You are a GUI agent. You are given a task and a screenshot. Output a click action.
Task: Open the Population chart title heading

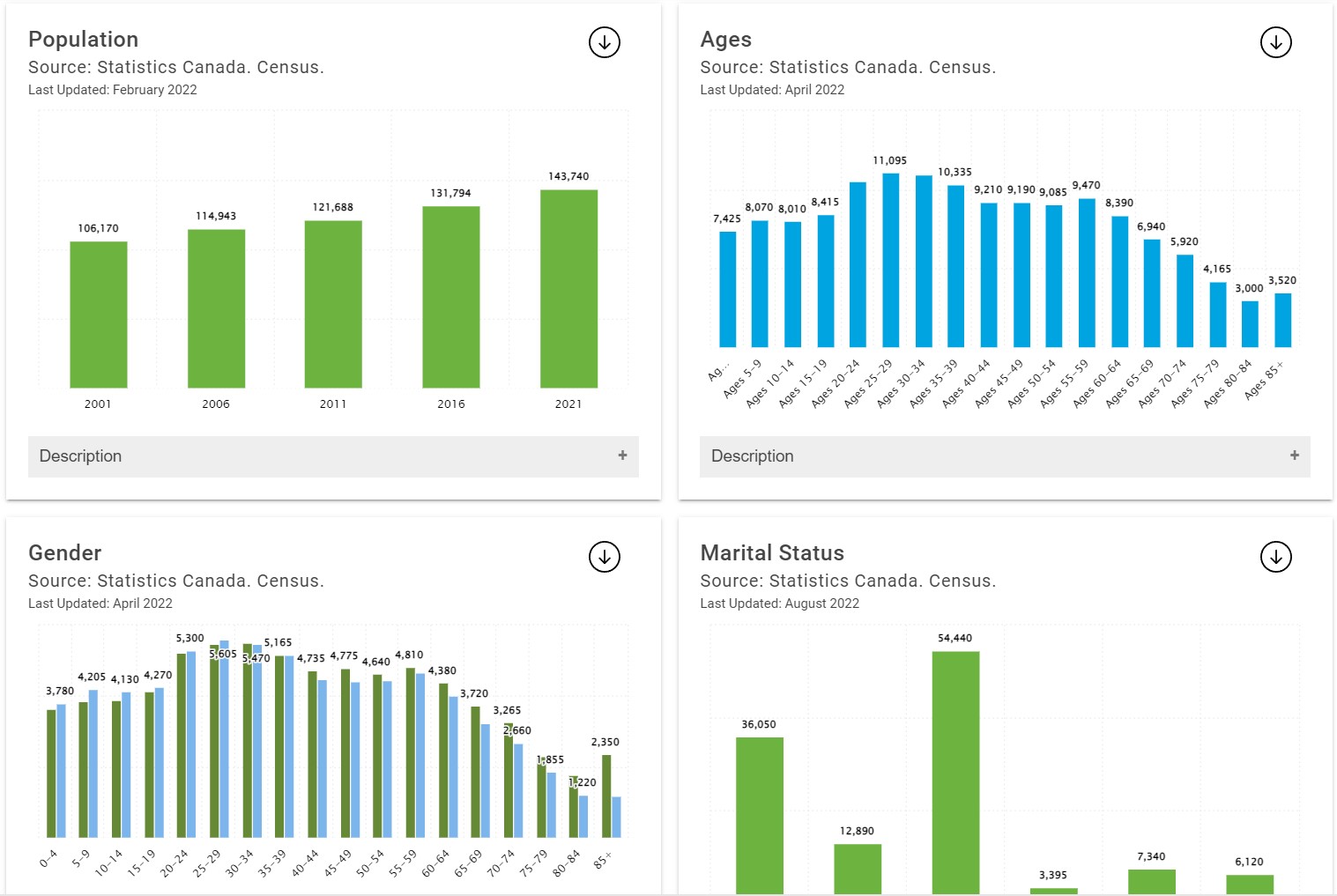[83, 40]
